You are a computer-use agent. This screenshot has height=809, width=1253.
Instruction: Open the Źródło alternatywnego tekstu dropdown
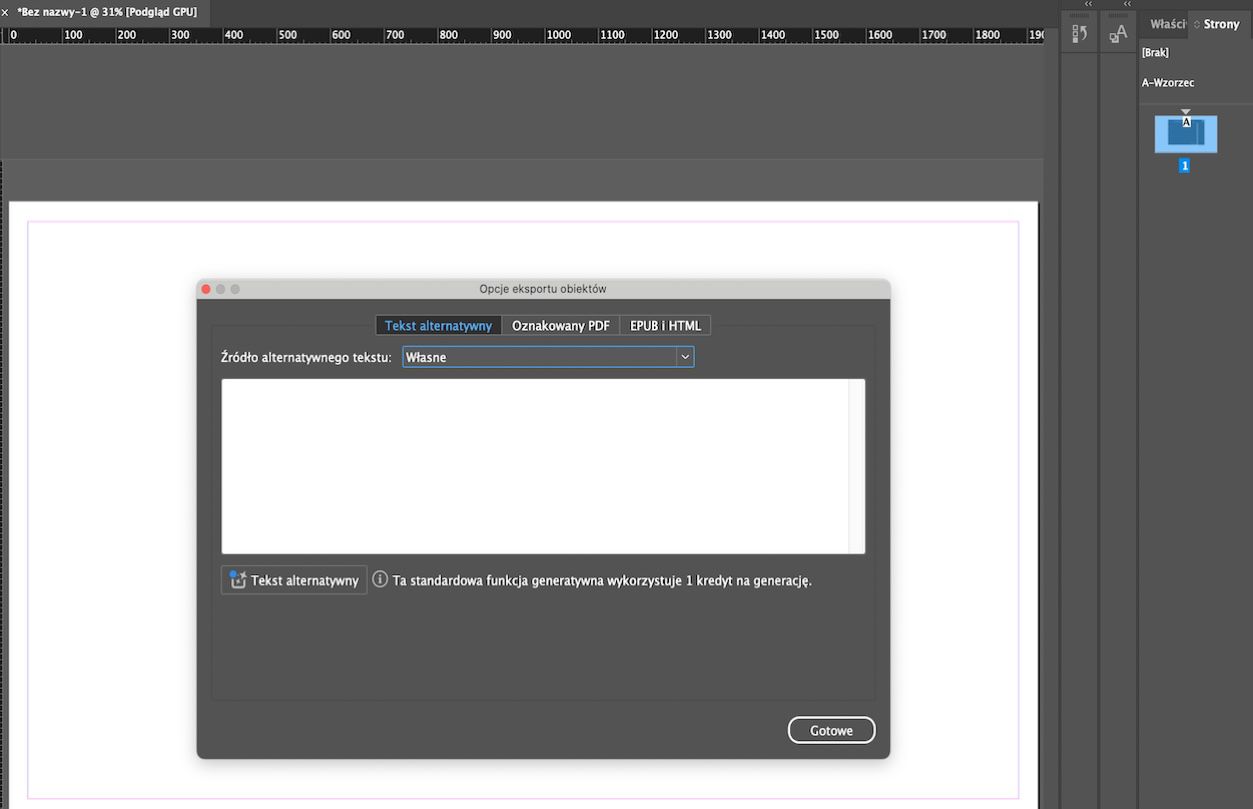[x=548, y=357]
